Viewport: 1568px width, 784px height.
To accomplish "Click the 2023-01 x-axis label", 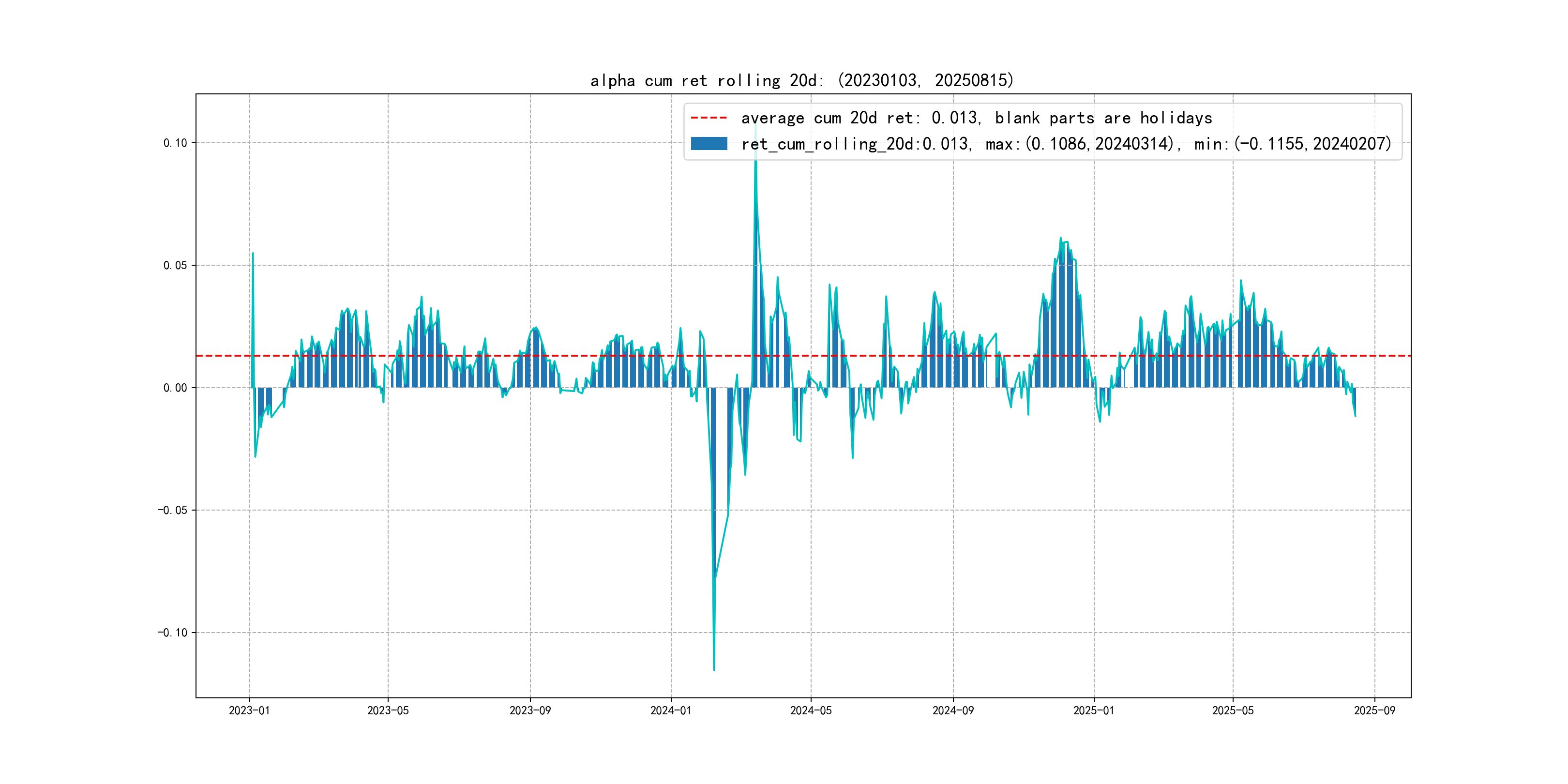I will pyautogui.click(x=249, y=710).
